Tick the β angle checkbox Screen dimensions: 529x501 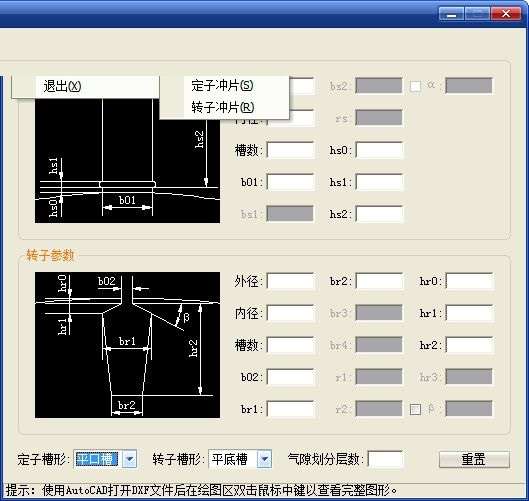tap(415, 410)
